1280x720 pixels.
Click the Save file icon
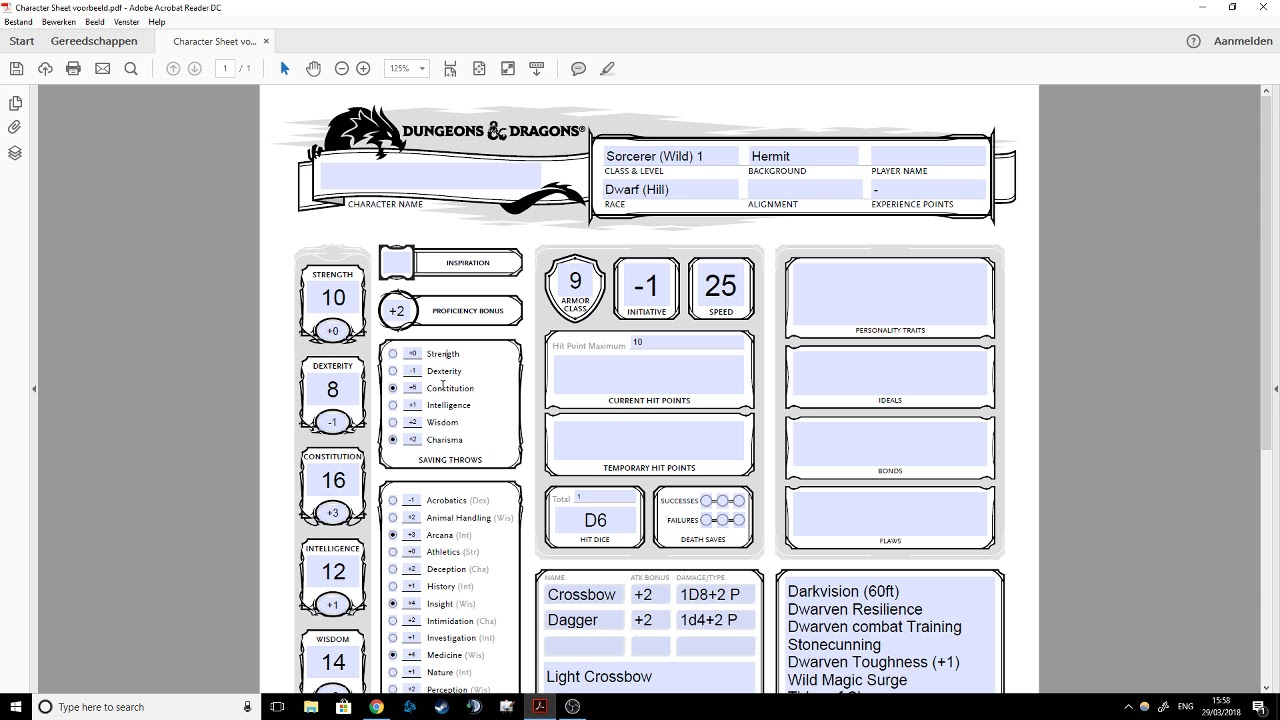16,68
